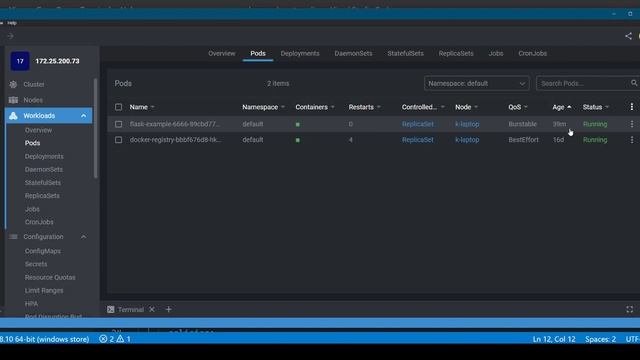Open the Help menu

(x=12, y=23)
